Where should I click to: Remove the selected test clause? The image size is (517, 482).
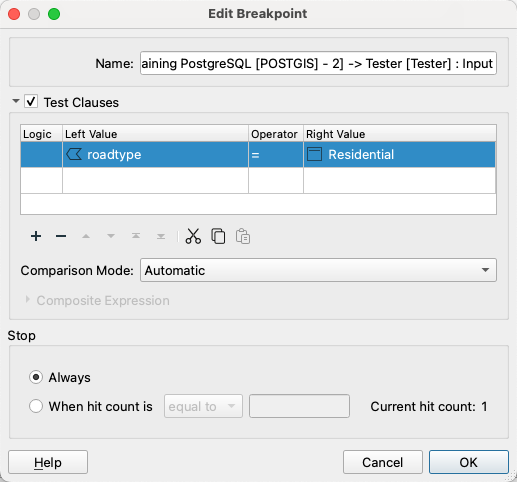point(61,236)
